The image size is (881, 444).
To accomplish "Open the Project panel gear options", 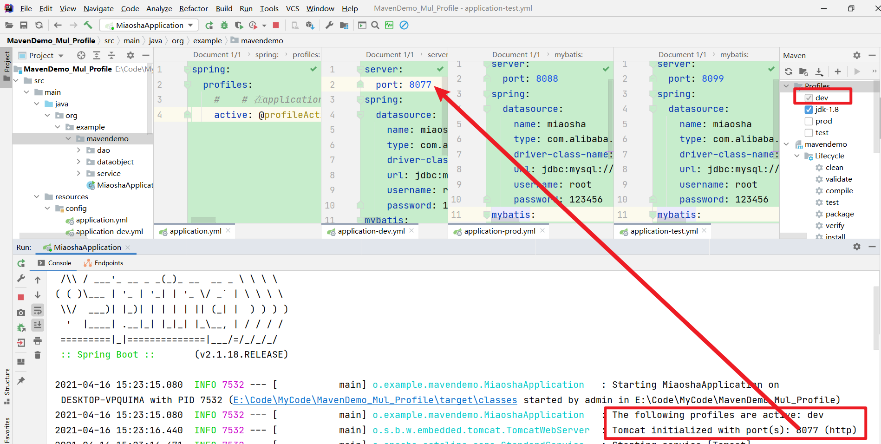I will tap(130, 55).
